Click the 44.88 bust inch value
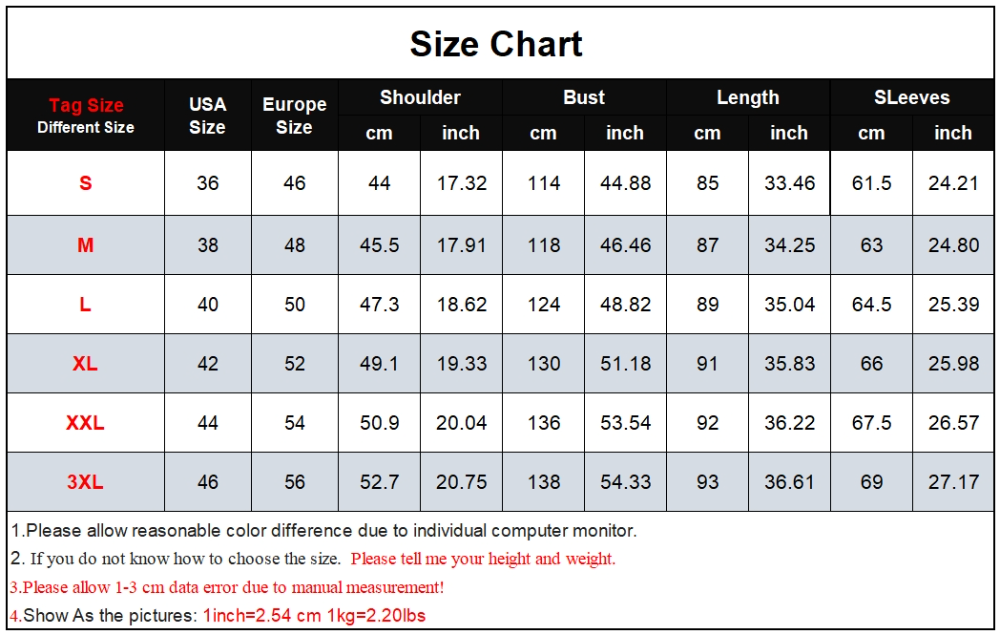The image size is (1000, 635). [x=626, y=183]
